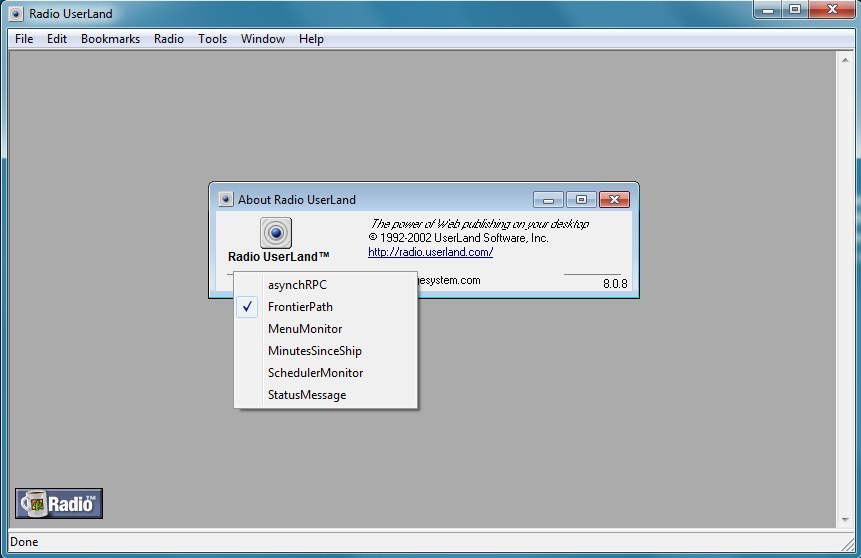861x558 pixels.
Task: Open the File menu
Action: pyautogui.click(x=24, y=39)
